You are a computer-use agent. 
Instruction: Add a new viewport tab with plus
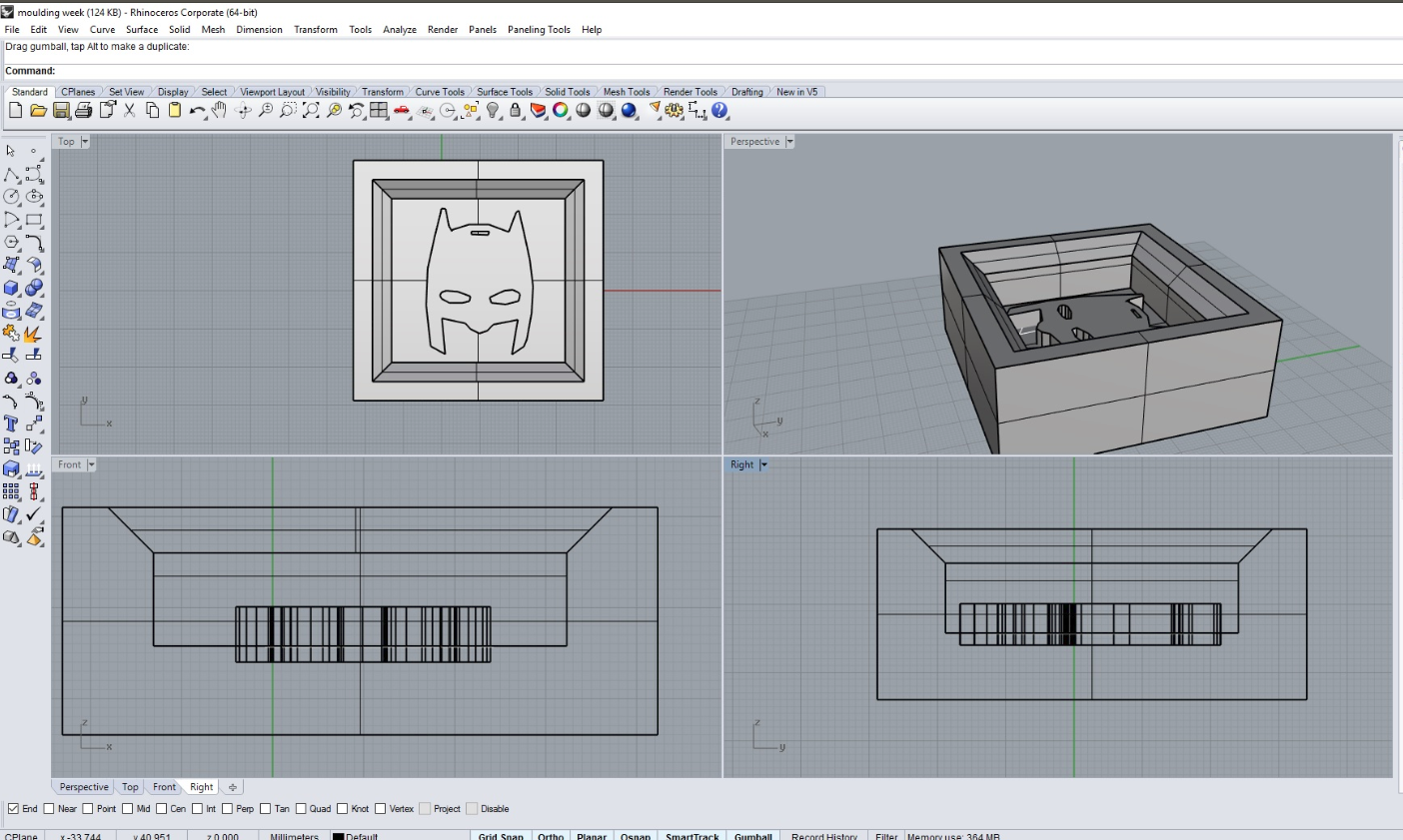tap(232, 787)
